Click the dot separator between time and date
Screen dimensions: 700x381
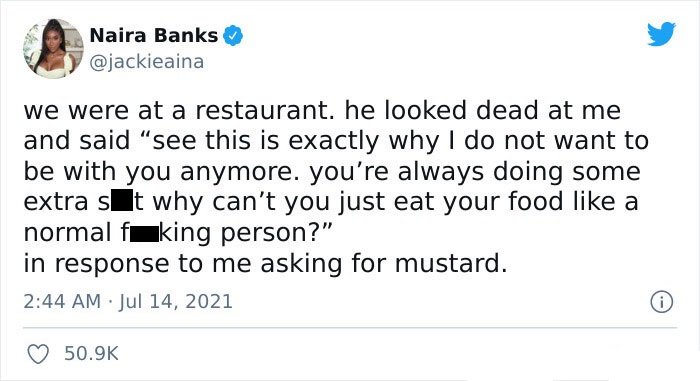[x=110, y=302]
